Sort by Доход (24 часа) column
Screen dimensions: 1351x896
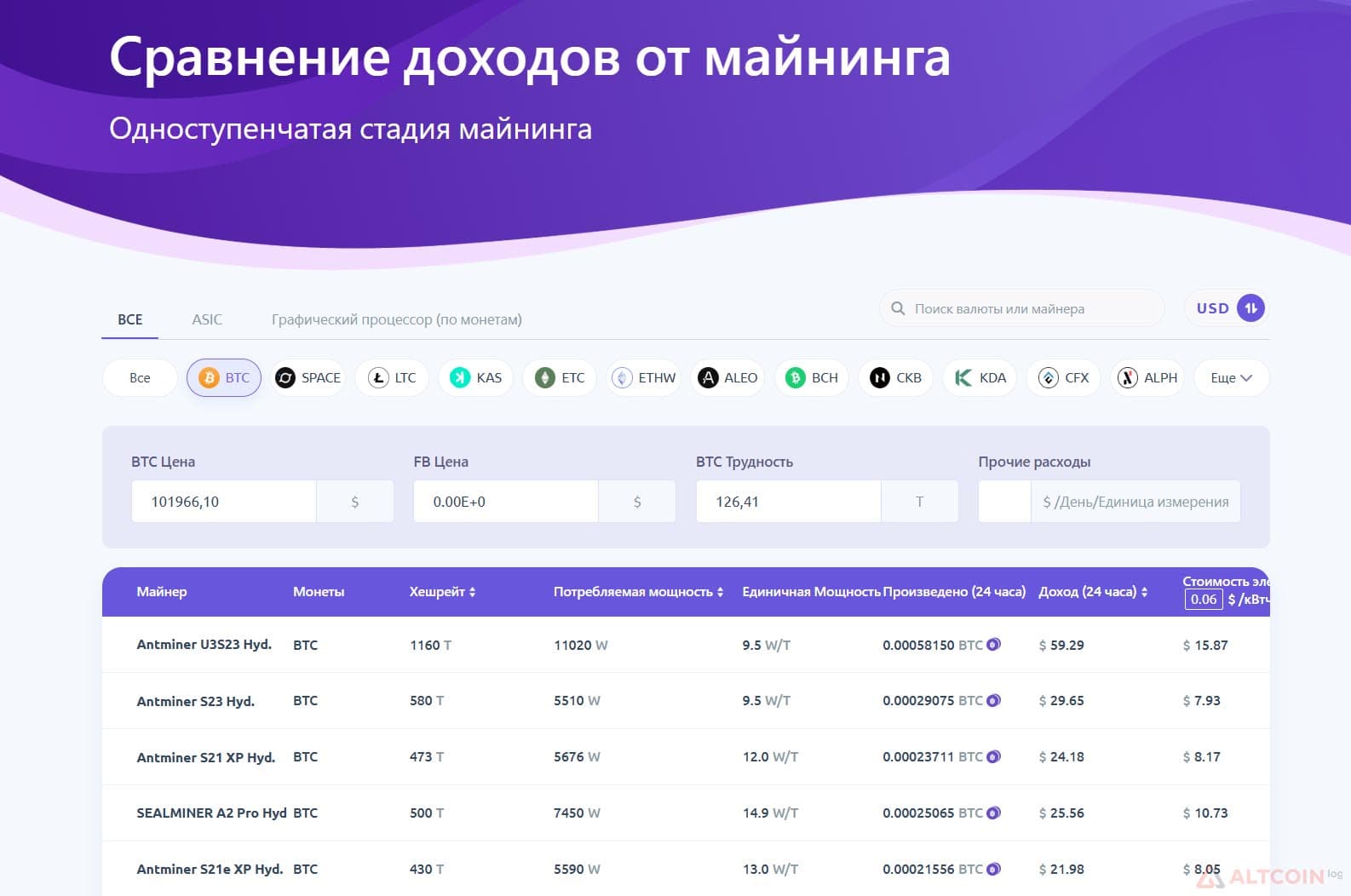pos(1093,591)
